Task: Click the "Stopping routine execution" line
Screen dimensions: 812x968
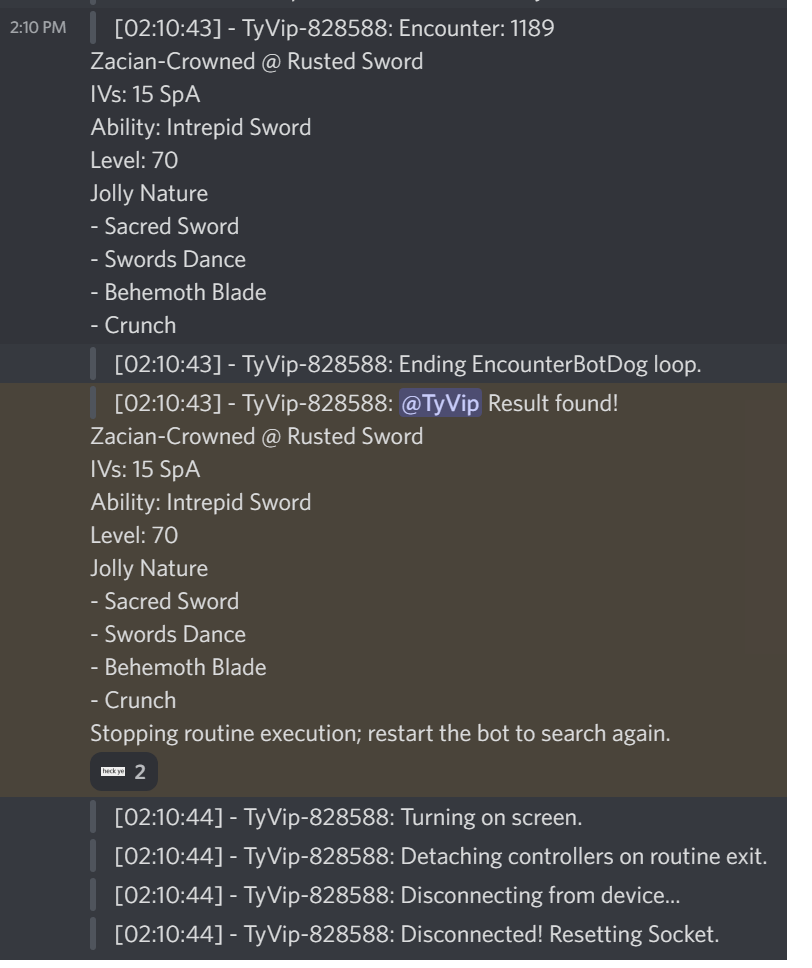Action: tap(380, 733)
